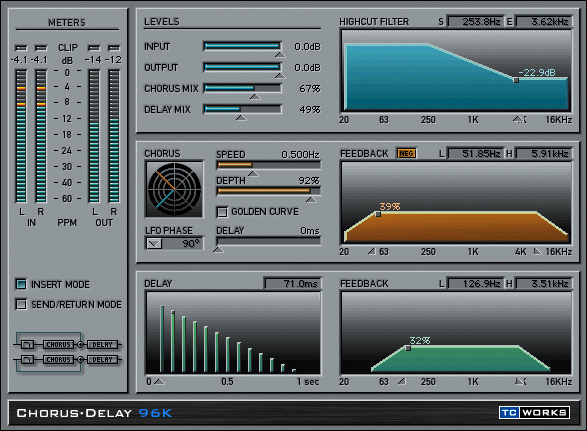This screenshot has height=431, width=587.
Task: Click left output clip indicator
Action: click(94, 48)
